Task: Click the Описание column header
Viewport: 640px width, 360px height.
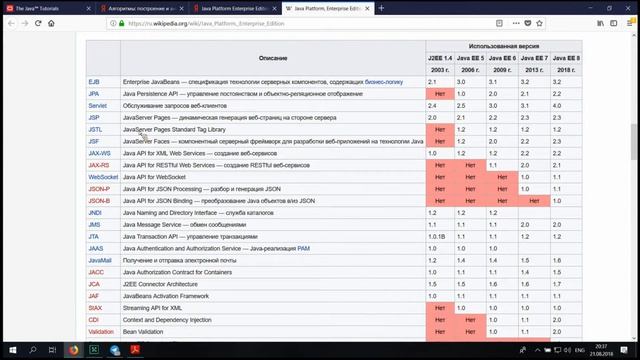Action: [x=273, y=58]
